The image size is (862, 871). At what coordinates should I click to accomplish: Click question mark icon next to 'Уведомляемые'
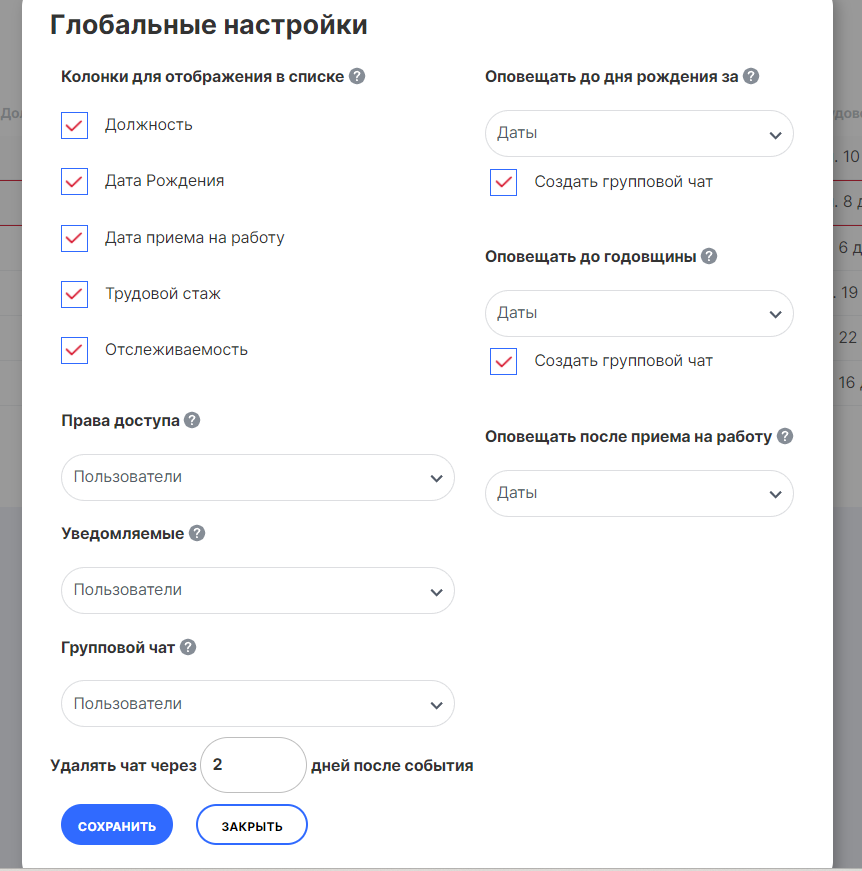(x=197, y=533)
